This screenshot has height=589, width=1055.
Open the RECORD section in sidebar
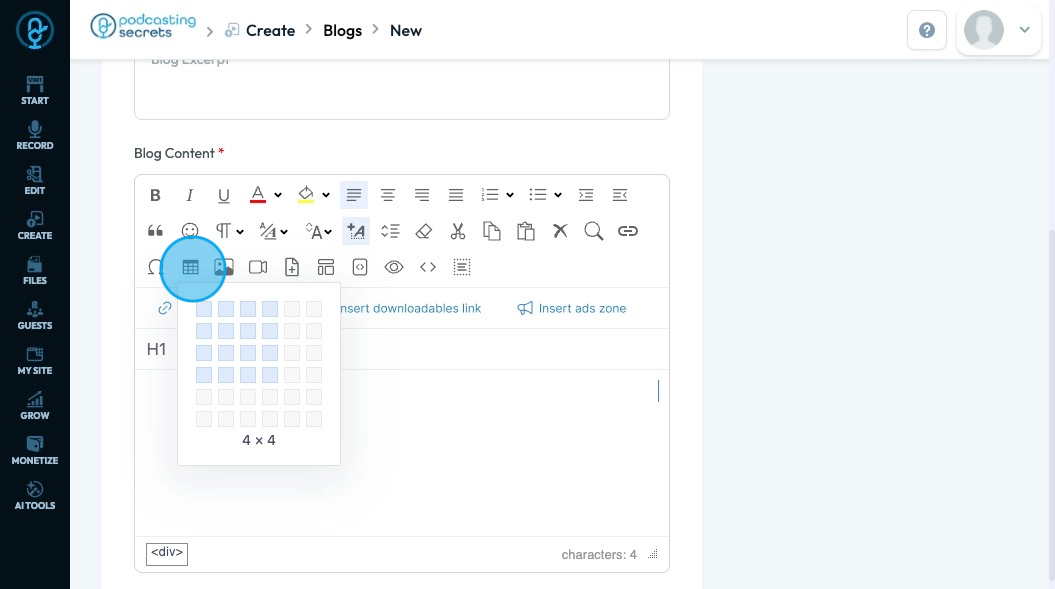[35, 135]
